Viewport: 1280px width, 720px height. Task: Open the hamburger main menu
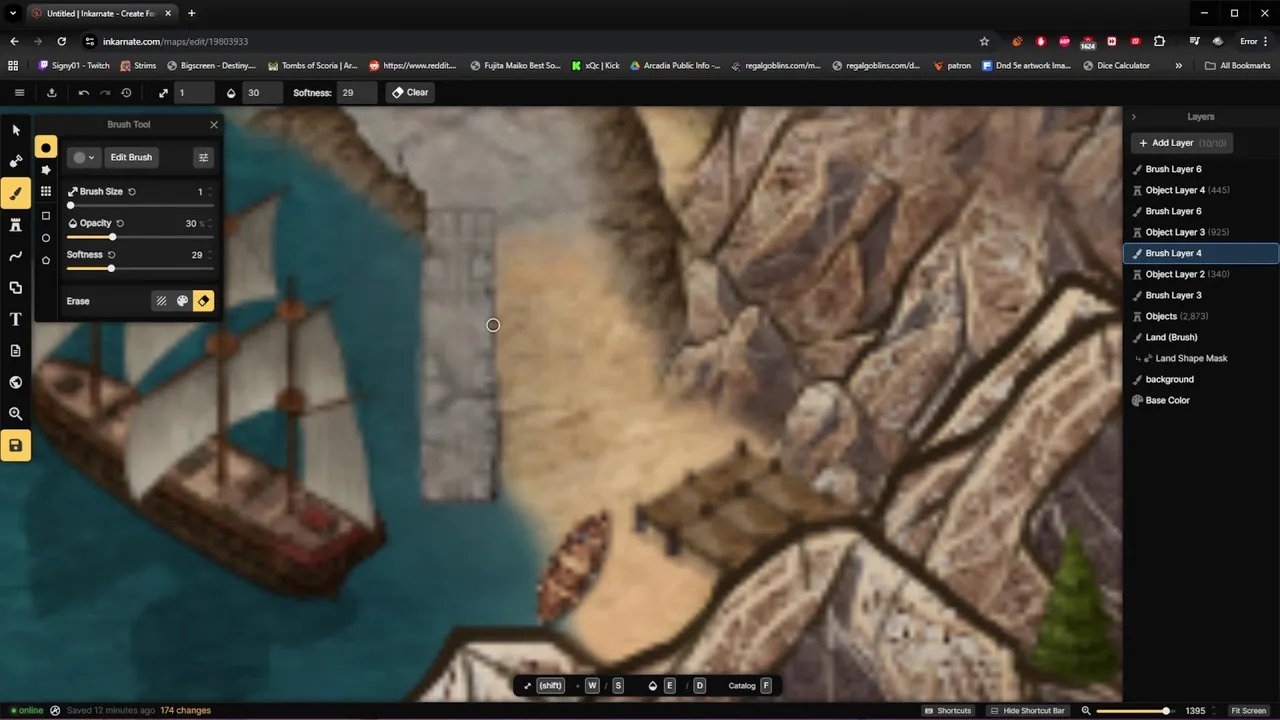(19, 92)
